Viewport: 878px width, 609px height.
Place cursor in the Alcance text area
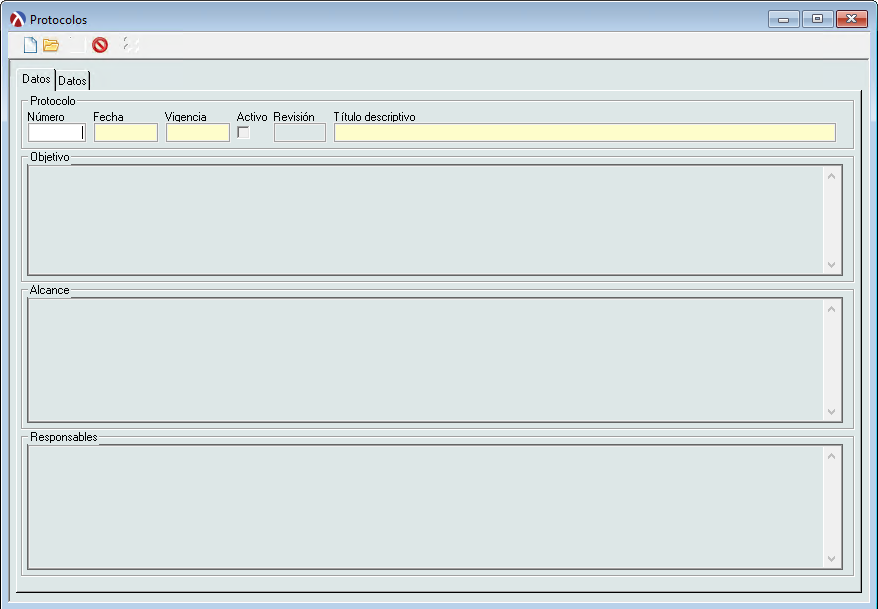click(x=425, y=359)
